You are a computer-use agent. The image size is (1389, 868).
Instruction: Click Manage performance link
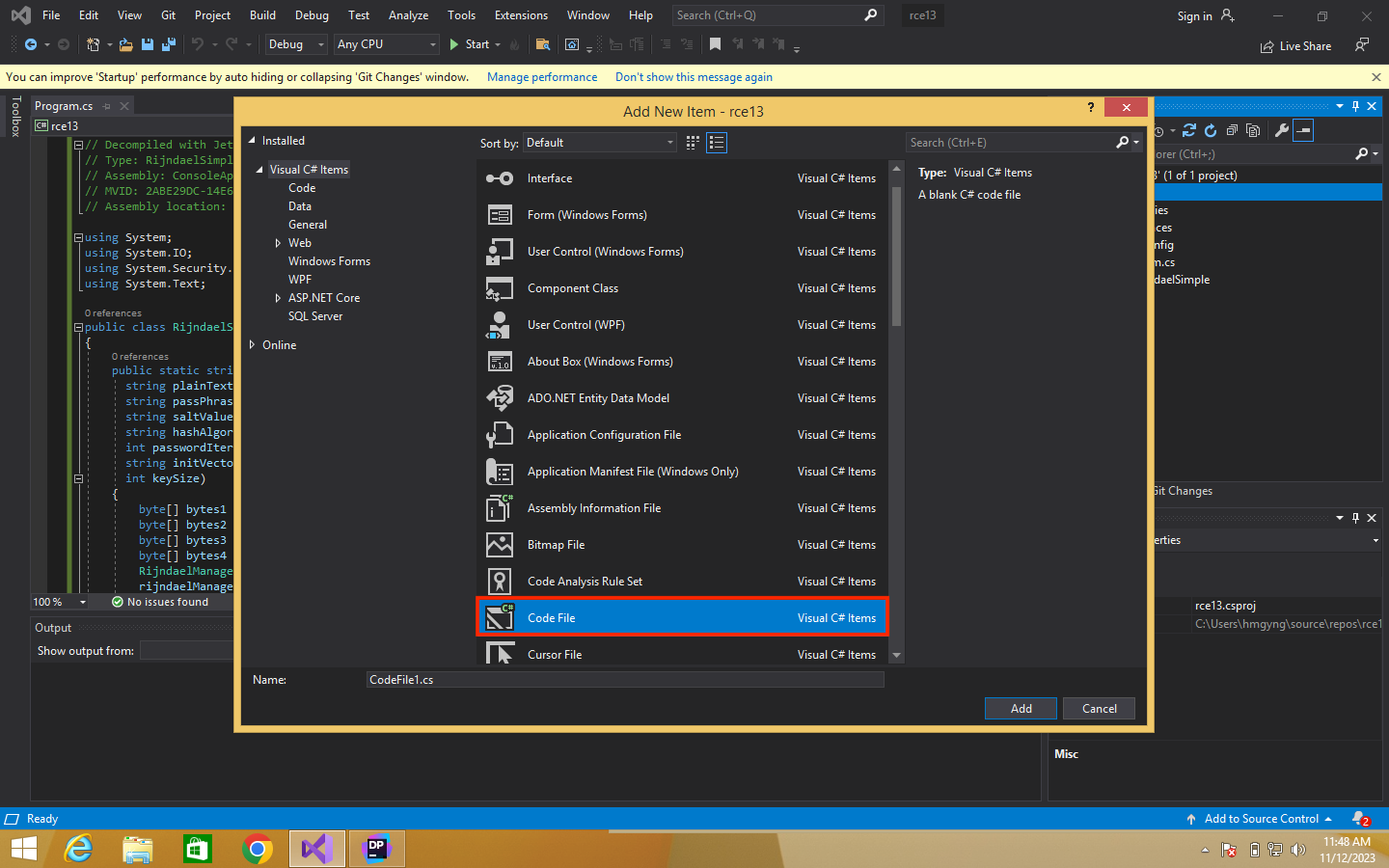point(542,77)
